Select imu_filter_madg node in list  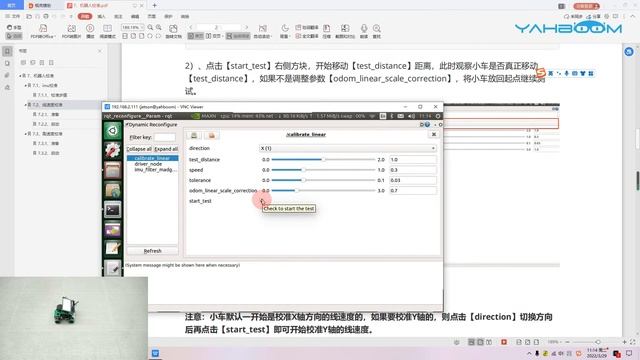pos(156,169)
